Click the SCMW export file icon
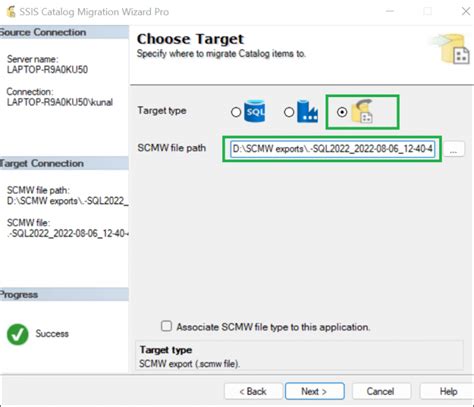The height and width of the screenshot is (407, 474). [x=362, y=111]
